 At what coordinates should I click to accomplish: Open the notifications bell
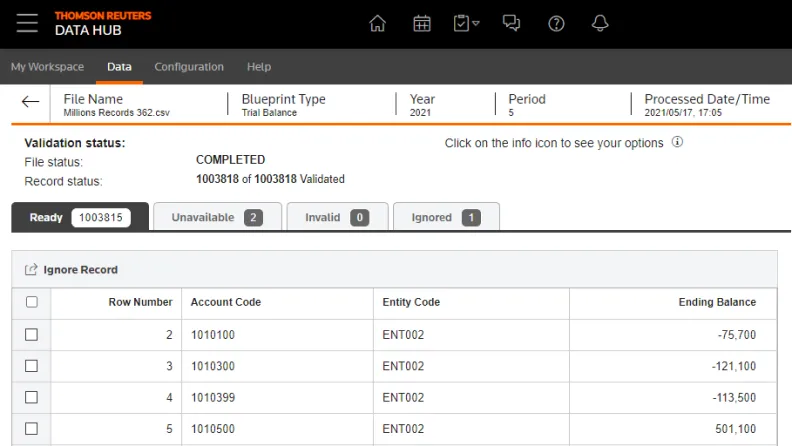click(x=600, y=23)
